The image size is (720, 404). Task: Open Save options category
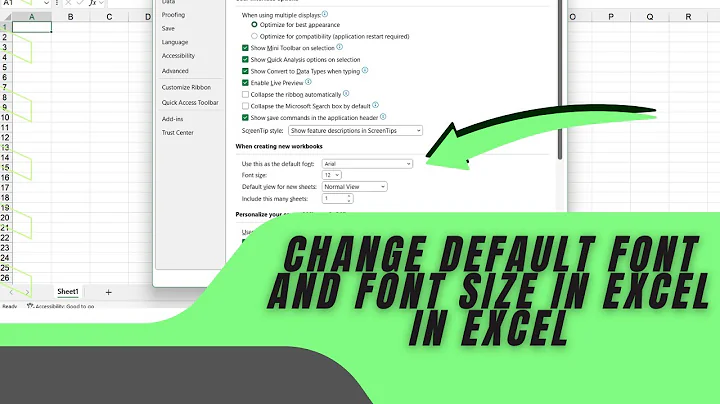(168, 28)
